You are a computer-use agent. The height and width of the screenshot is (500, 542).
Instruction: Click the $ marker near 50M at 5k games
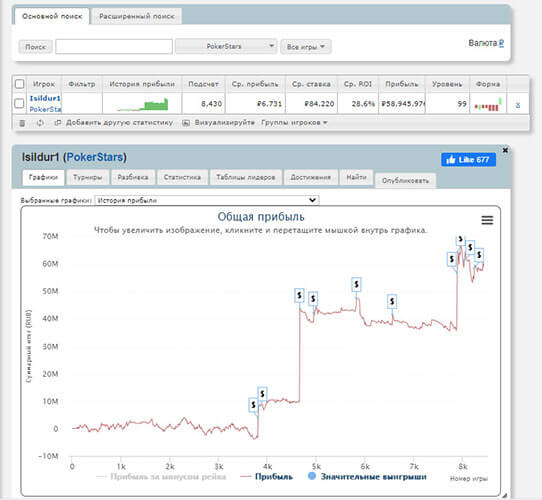[x=313, y=298]
